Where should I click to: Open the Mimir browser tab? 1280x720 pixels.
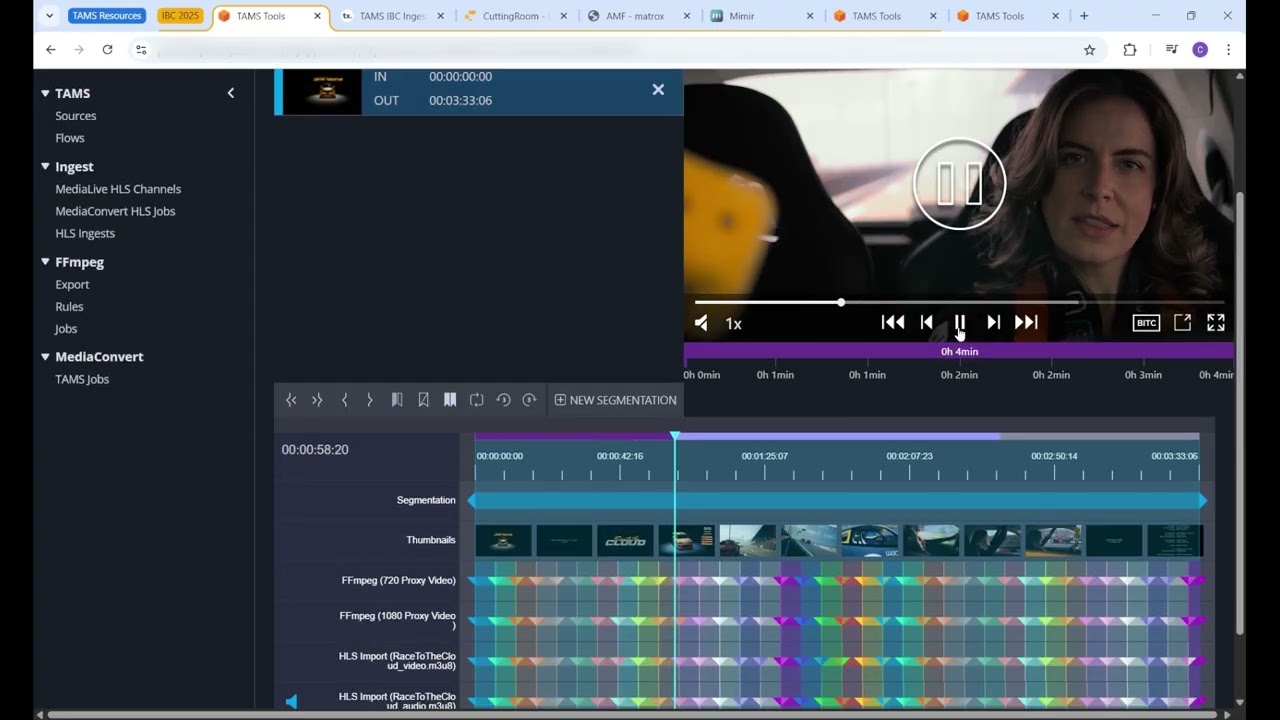click(x=741, y=16)
